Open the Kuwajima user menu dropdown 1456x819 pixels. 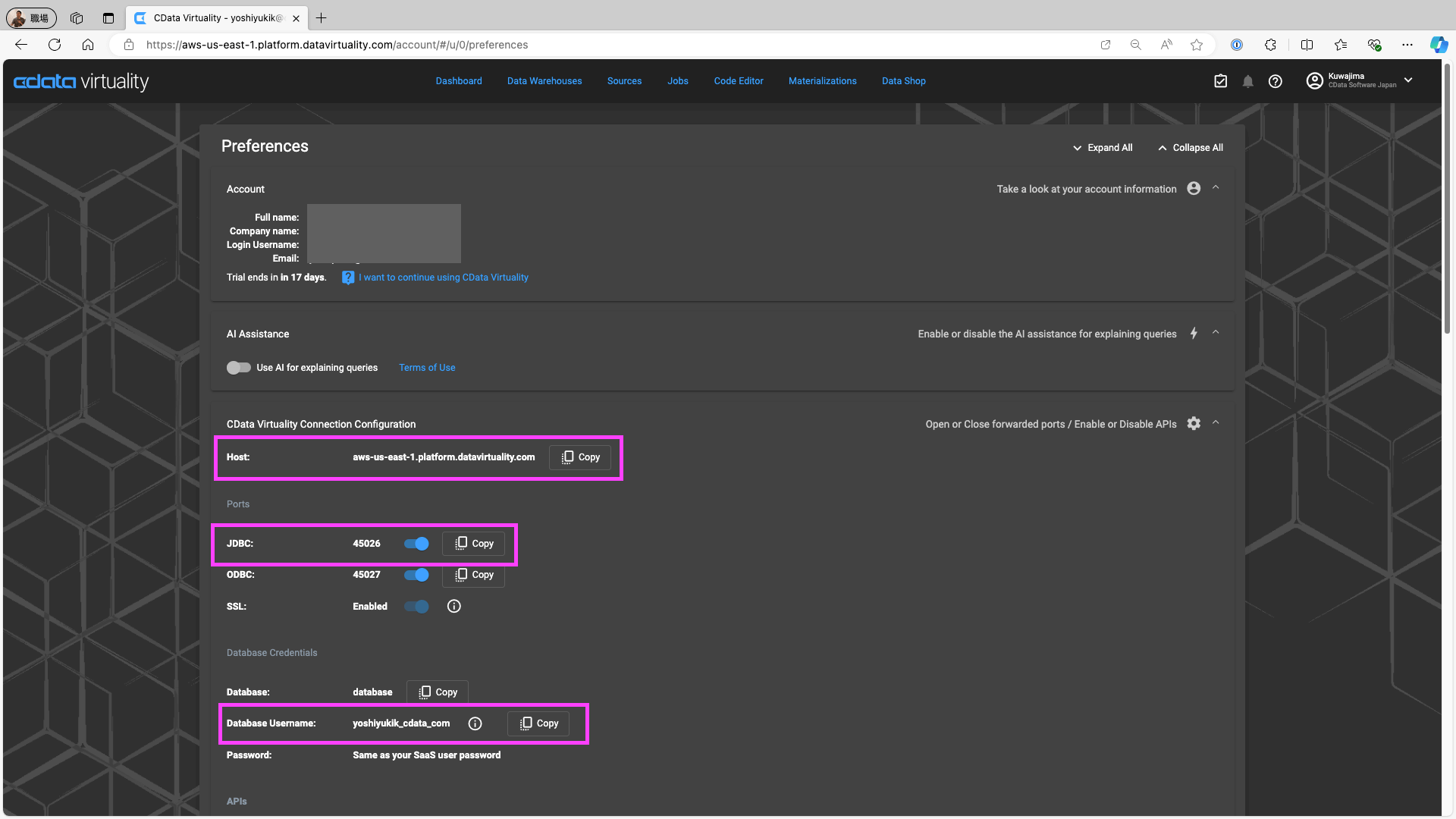pyautogui.click(x=1408, y=80)
